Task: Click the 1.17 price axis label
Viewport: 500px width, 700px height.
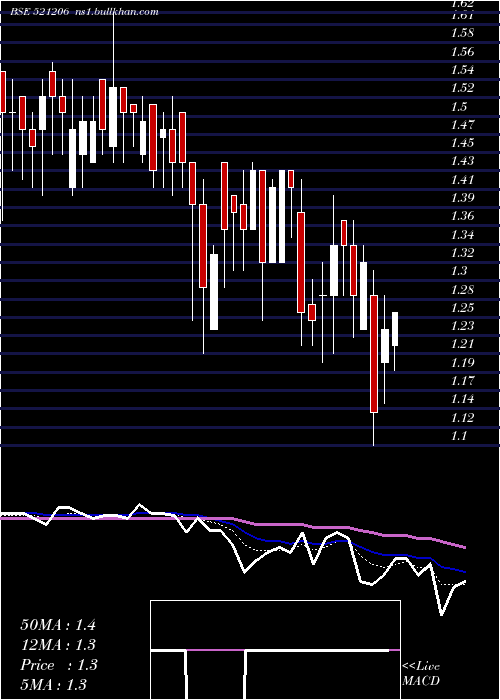Action: pyautogui.click(x=462, y=381)
